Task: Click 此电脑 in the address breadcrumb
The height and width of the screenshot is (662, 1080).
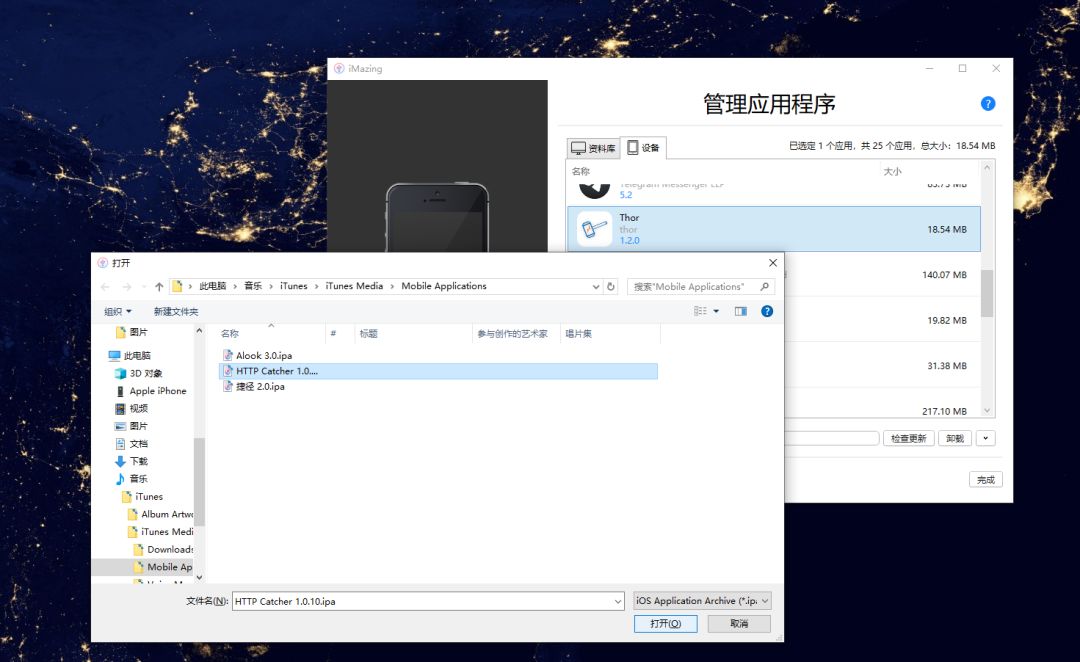Action: (x=213, y=286)
